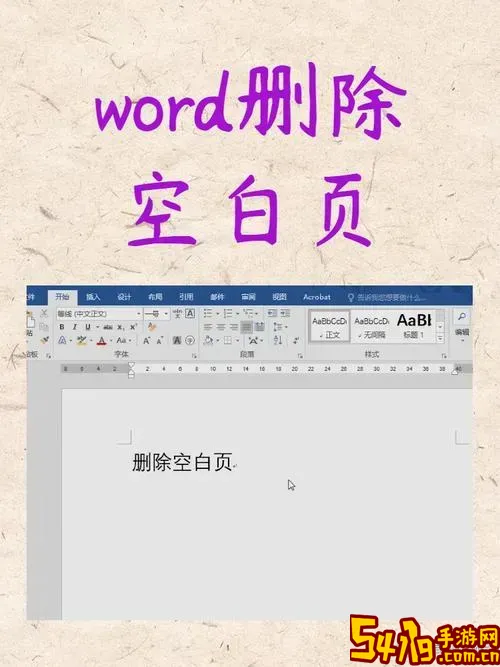Click the Tell Me search box
This screenshot has height=667, width=500.
click(x=387, y=297)
